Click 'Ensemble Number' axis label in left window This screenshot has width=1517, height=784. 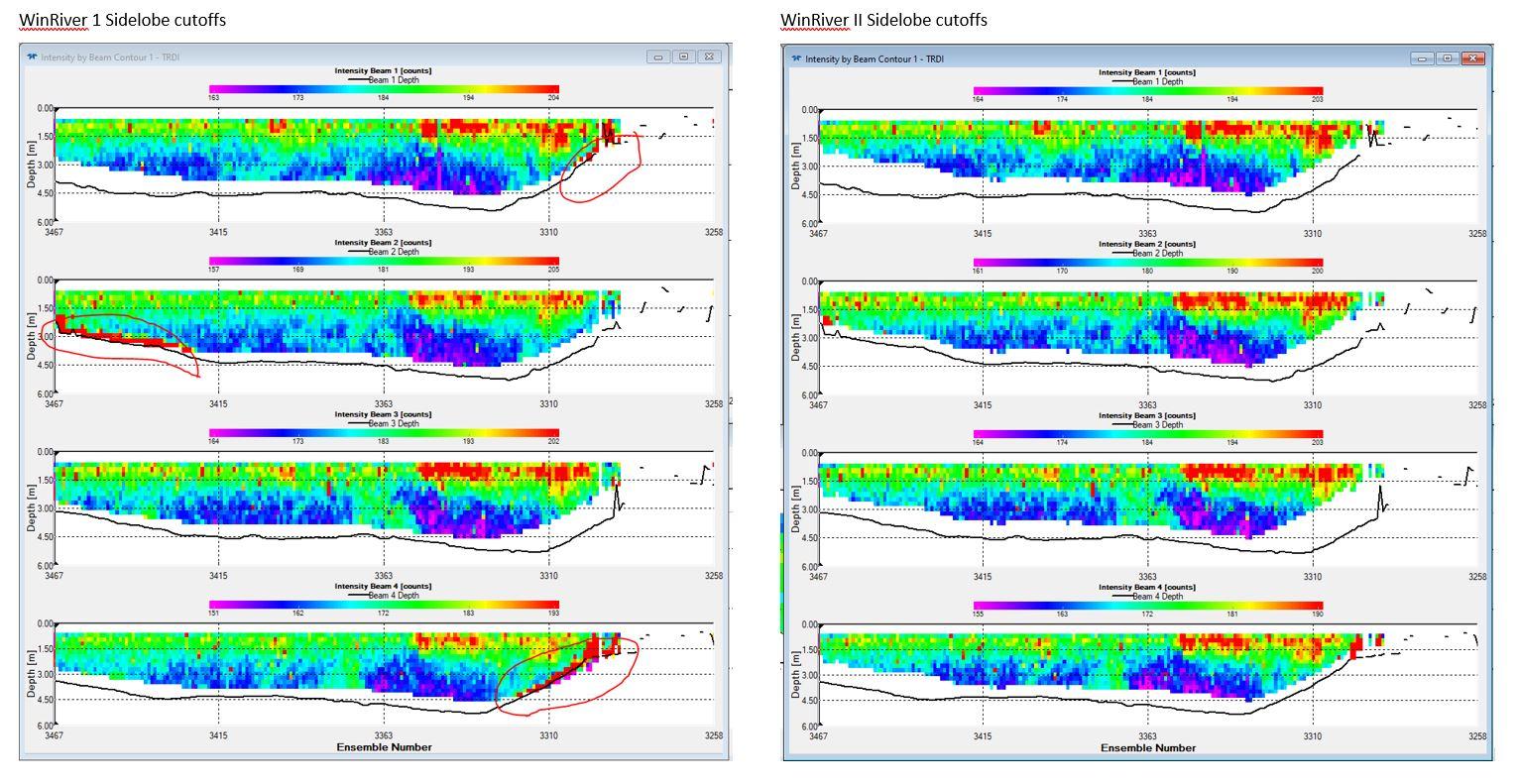384,746
